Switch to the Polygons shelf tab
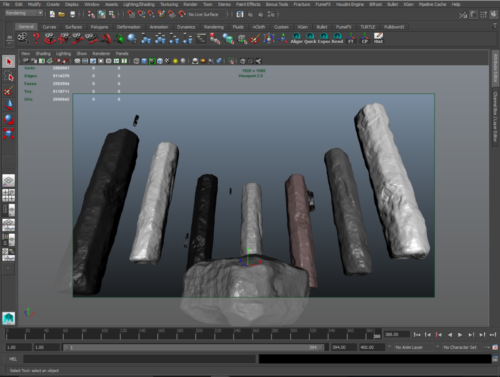This screenshot has height=377, width=500. coord(99,27)
